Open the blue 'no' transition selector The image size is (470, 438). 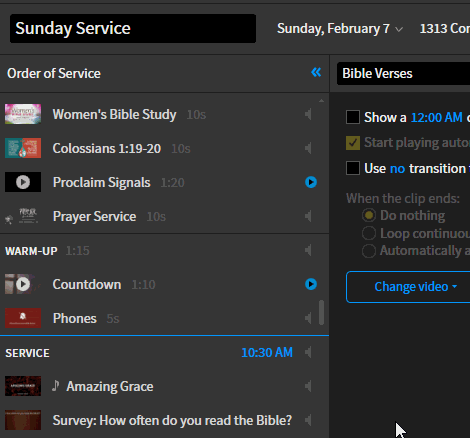397,169
